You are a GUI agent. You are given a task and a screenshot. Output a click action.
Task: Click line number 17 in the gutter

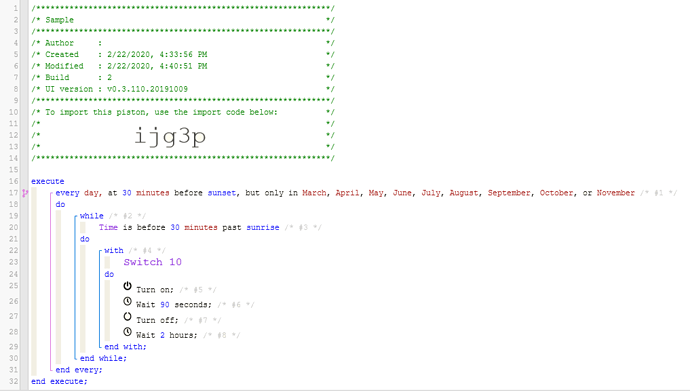(x=13, y=193)
